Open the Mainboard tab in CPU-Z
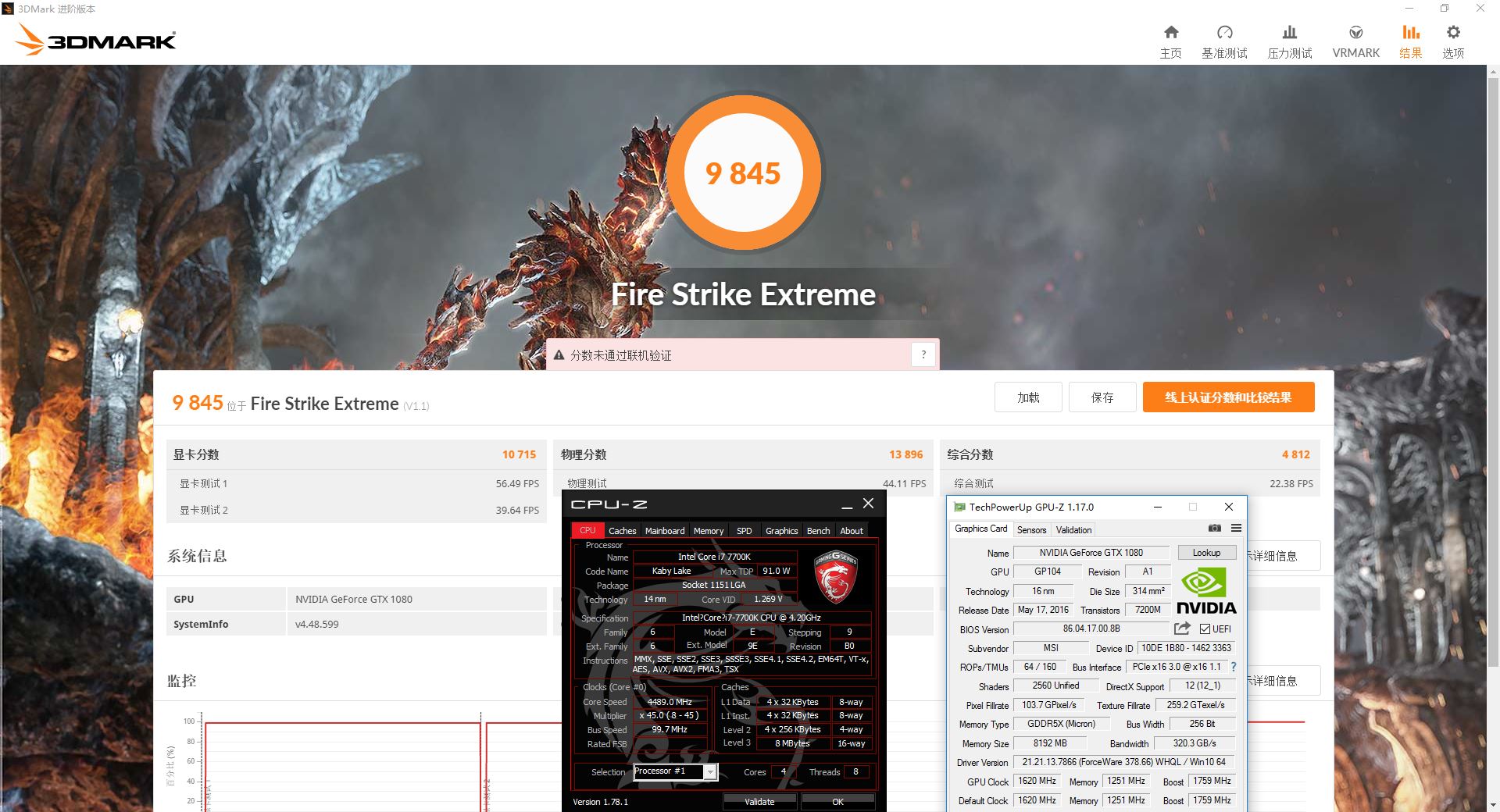 (665, 530)
